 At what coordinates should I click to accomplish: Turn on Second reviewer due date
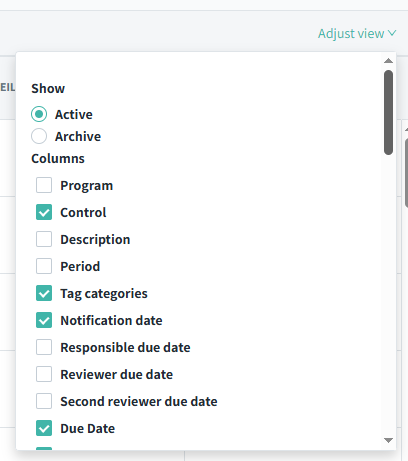coord(44,401)
